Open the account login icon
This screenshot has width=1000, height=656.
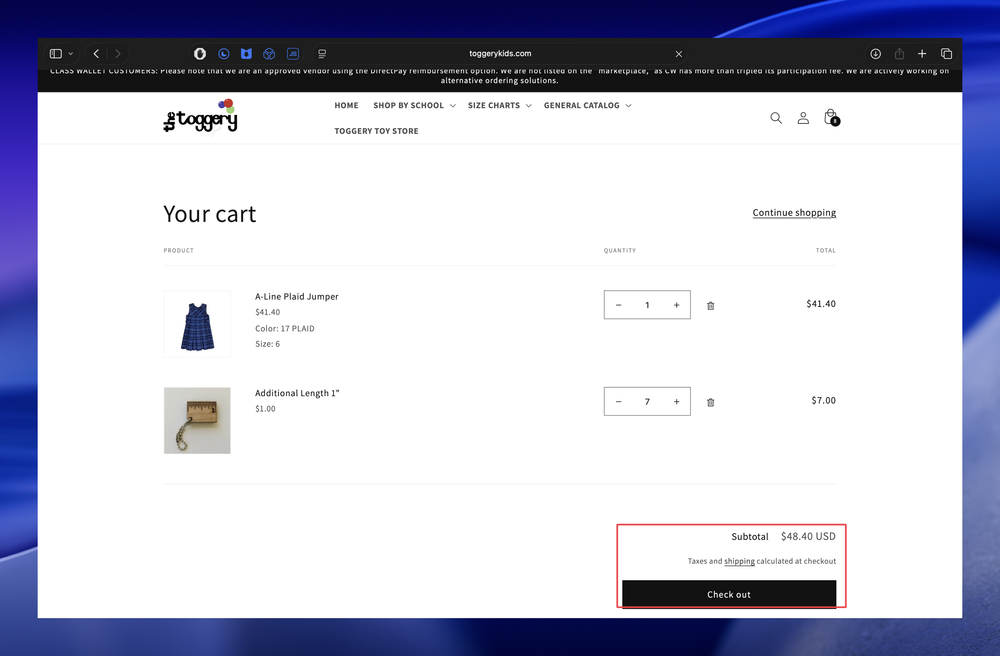point(803,118)
